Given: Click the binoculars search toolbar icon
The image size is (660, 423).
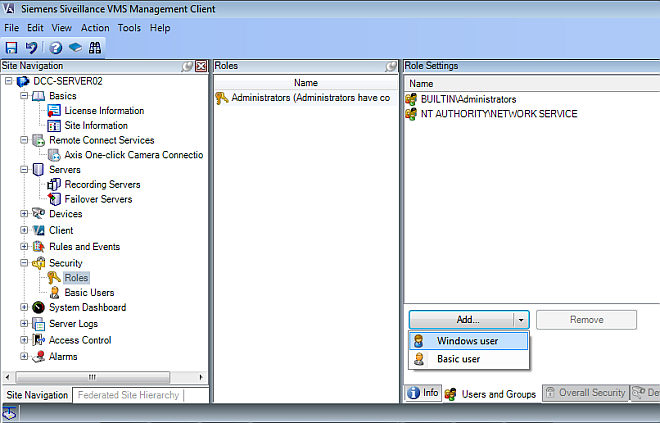Looking at the screenshot, I should tap(96, 47).
